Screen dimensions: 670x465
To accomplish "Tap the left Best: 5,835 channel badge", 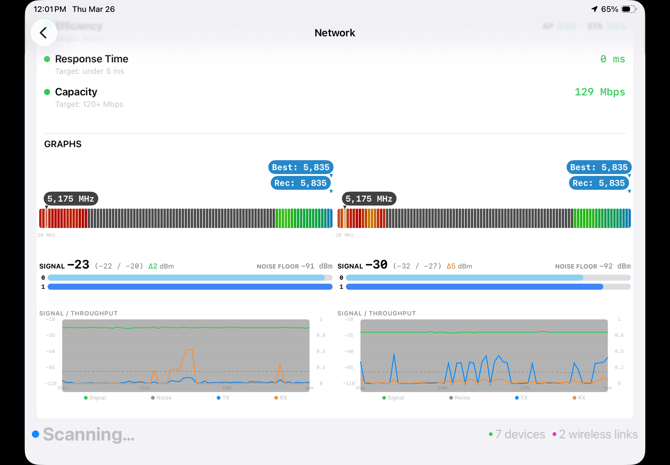I will pos(300,167).
